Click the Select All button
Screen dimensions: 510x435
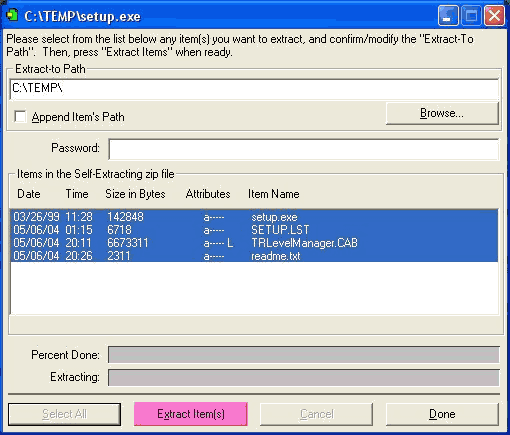click(64, 414)
